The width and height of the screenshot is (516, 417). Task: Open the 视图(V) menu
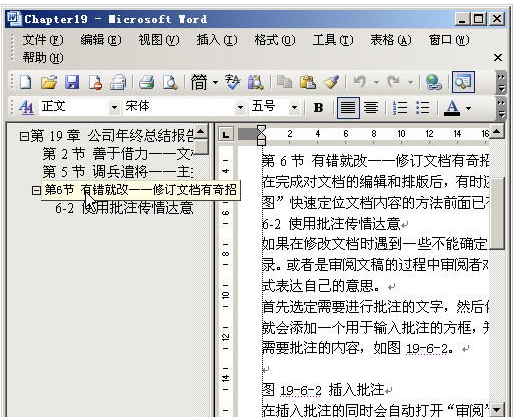159,40
